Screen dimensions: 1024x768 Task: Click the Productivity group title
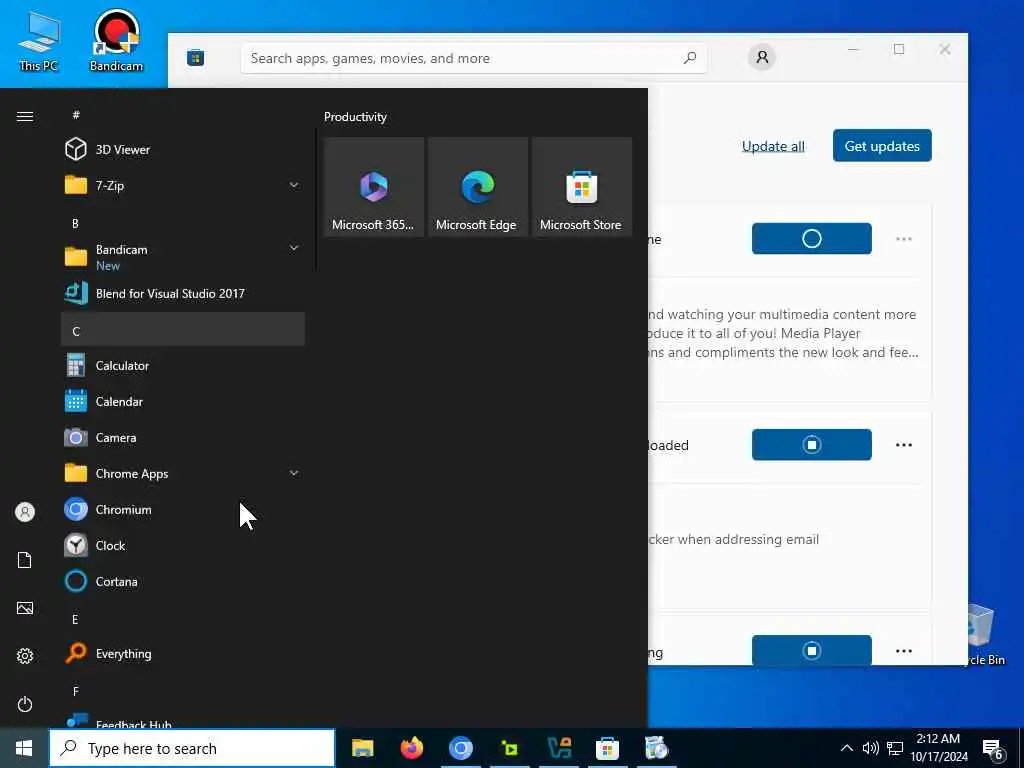coord(355,117)
